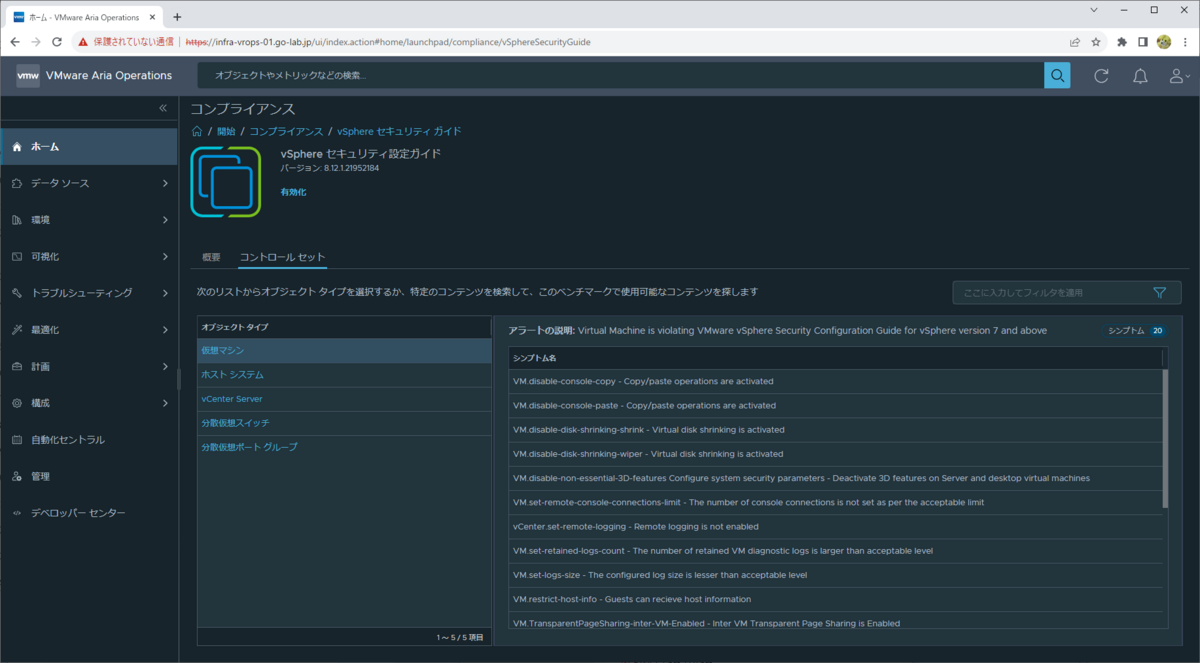Expand the 可視化 menu chevron
The height and width of the screenshot is (663, 1200).
point(165,256)
